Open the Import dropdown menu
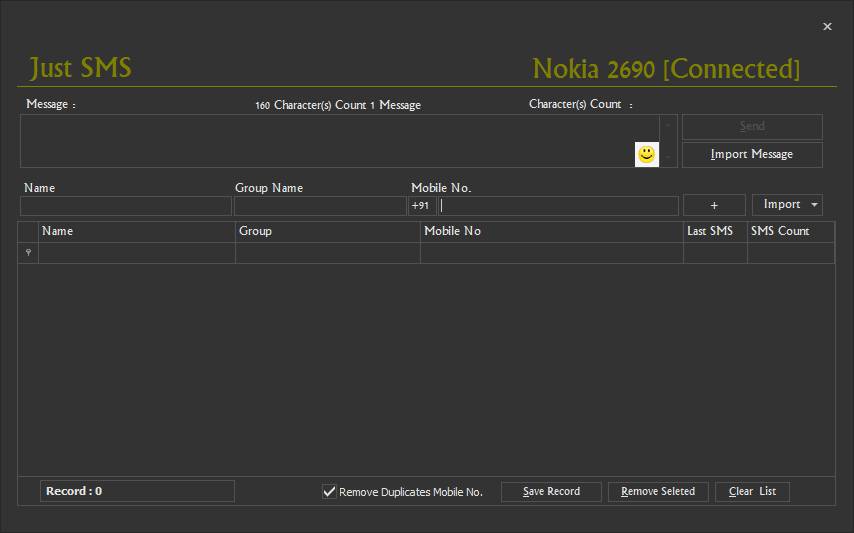 [787, 205]
